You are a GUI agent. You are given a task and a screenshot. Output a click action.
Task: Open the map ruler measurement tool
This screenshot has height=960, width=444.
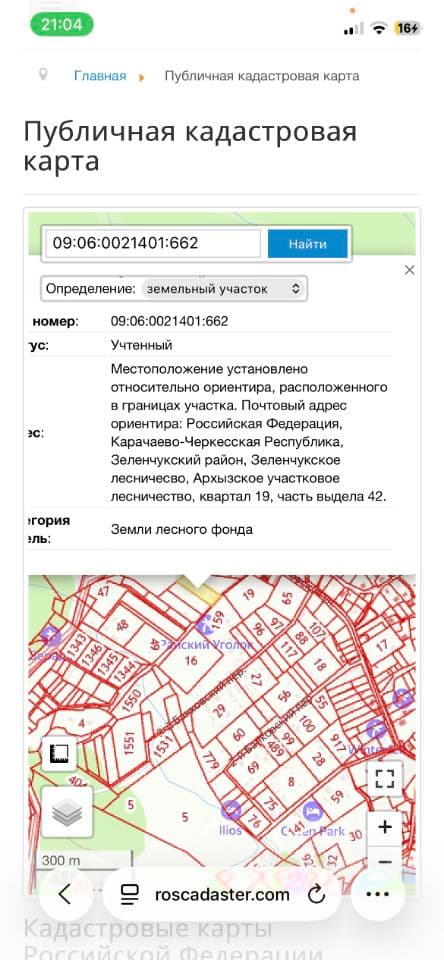(59, 754)
